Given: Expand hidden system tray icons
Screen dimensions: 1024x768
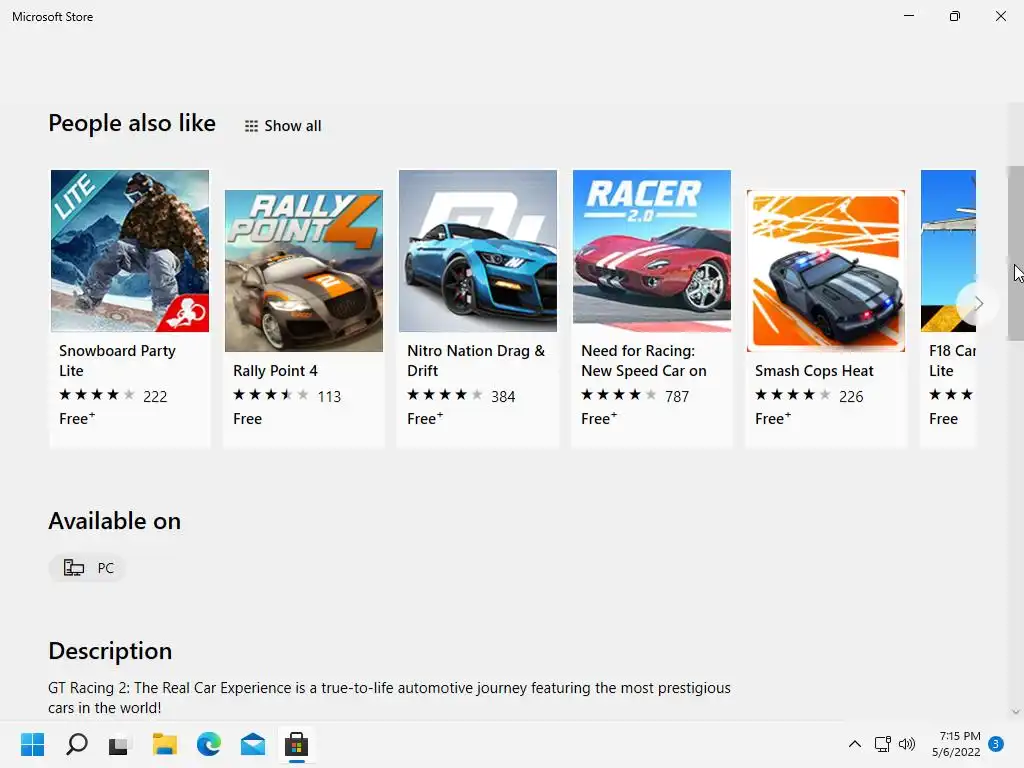Looking at the screenshot, I should click(854, 744).
